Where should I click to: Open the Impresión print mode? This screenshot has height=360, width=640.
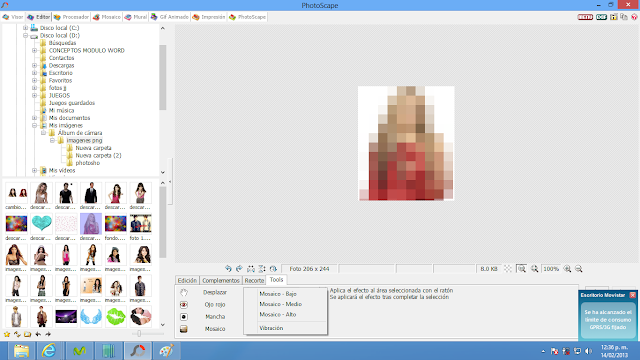click(x=209, y=17)
